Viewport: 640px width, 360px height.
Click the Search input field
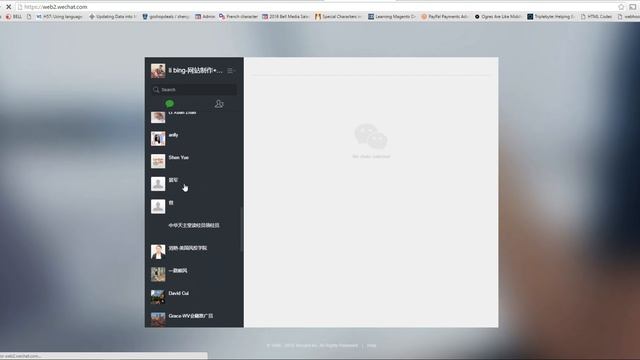[x=194, y=89]
